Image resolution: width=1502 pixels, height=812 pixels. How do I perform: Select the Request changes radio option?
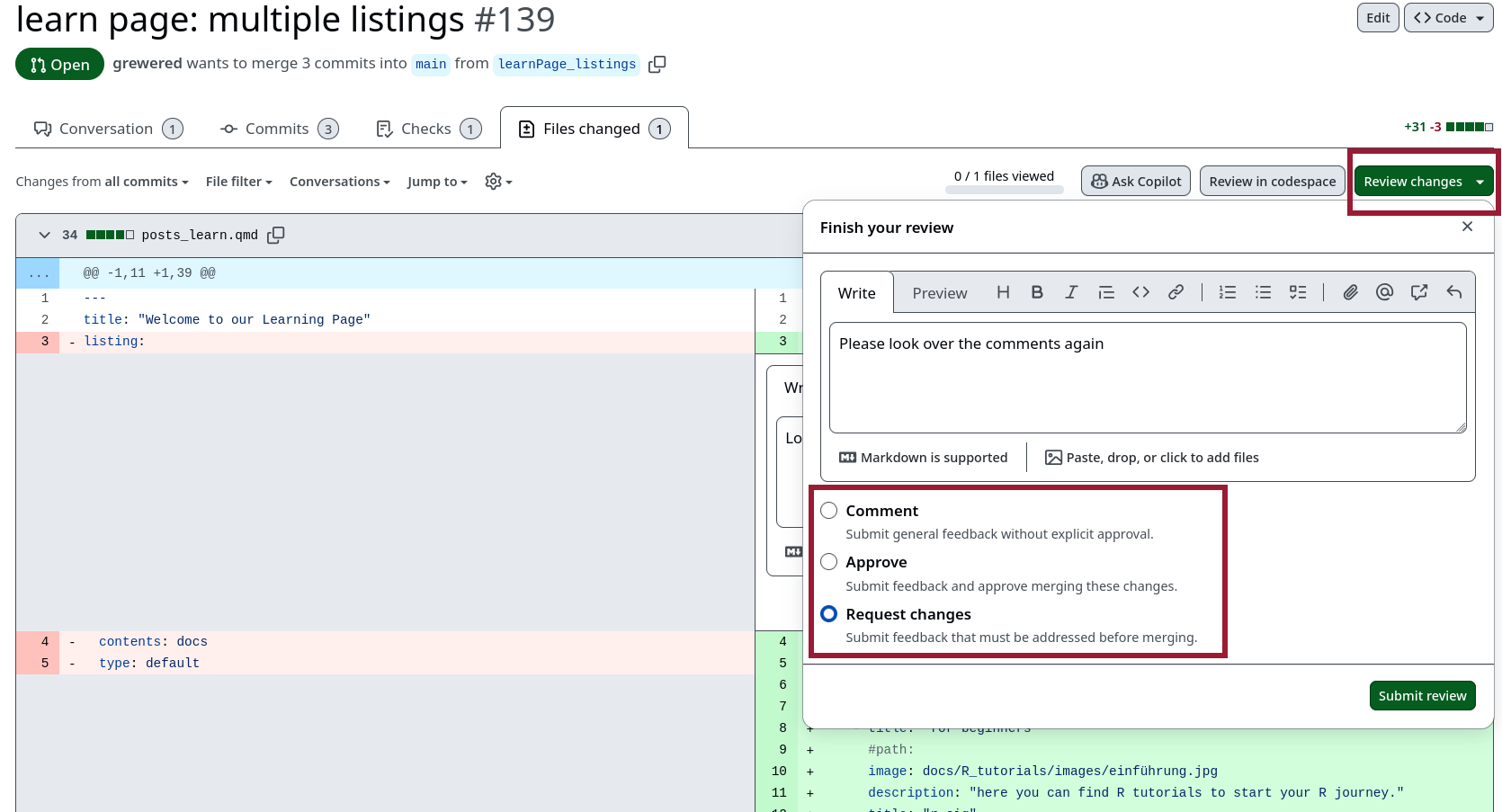click(829, 614)
